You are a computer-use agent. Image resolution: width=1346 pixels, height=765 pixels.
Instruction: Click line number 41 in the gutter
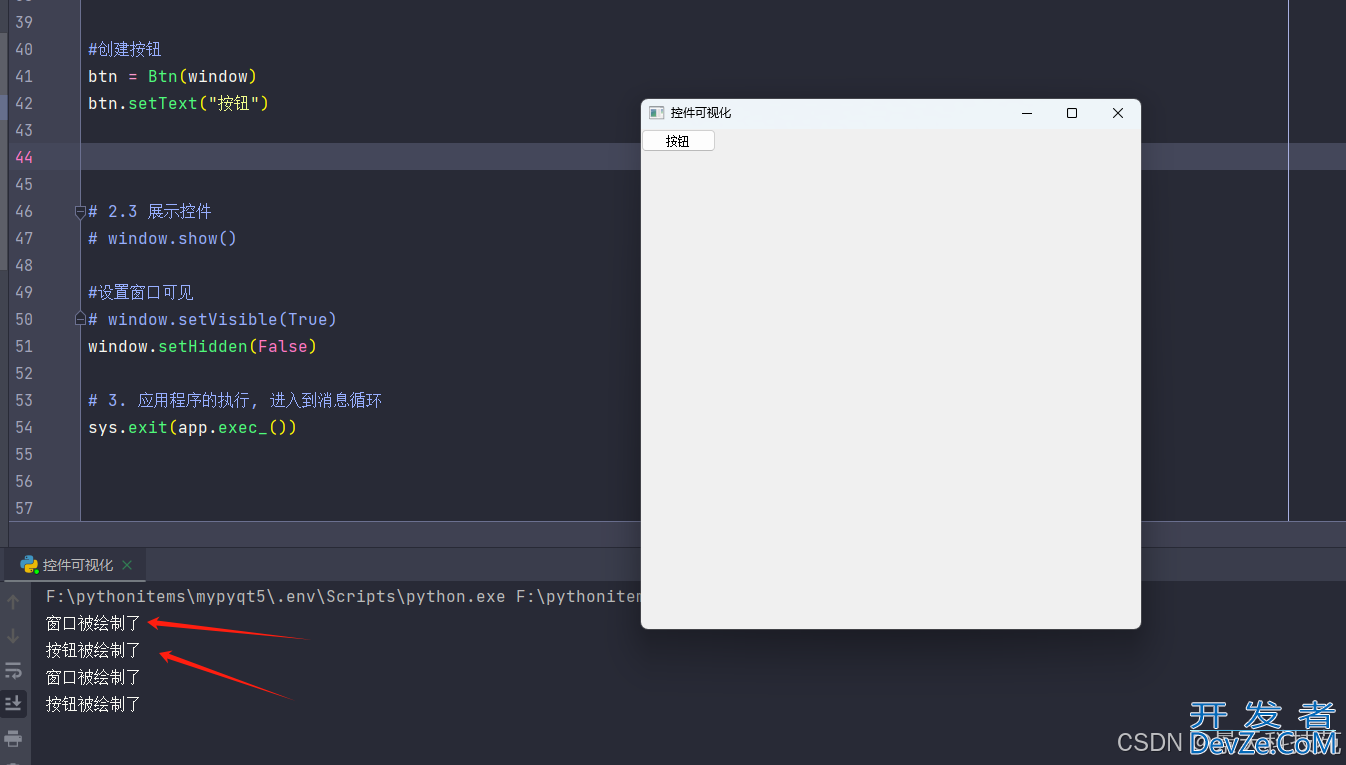coord(24,76)
